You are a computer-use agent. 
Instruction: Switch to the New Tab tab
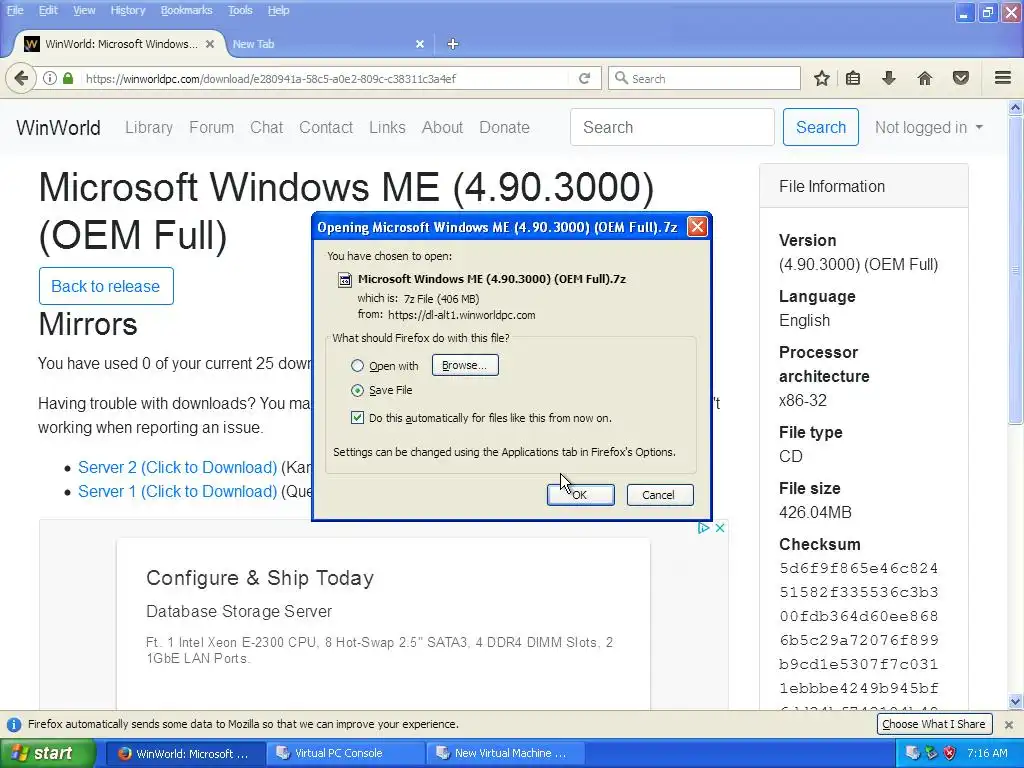tap(327, 44)
